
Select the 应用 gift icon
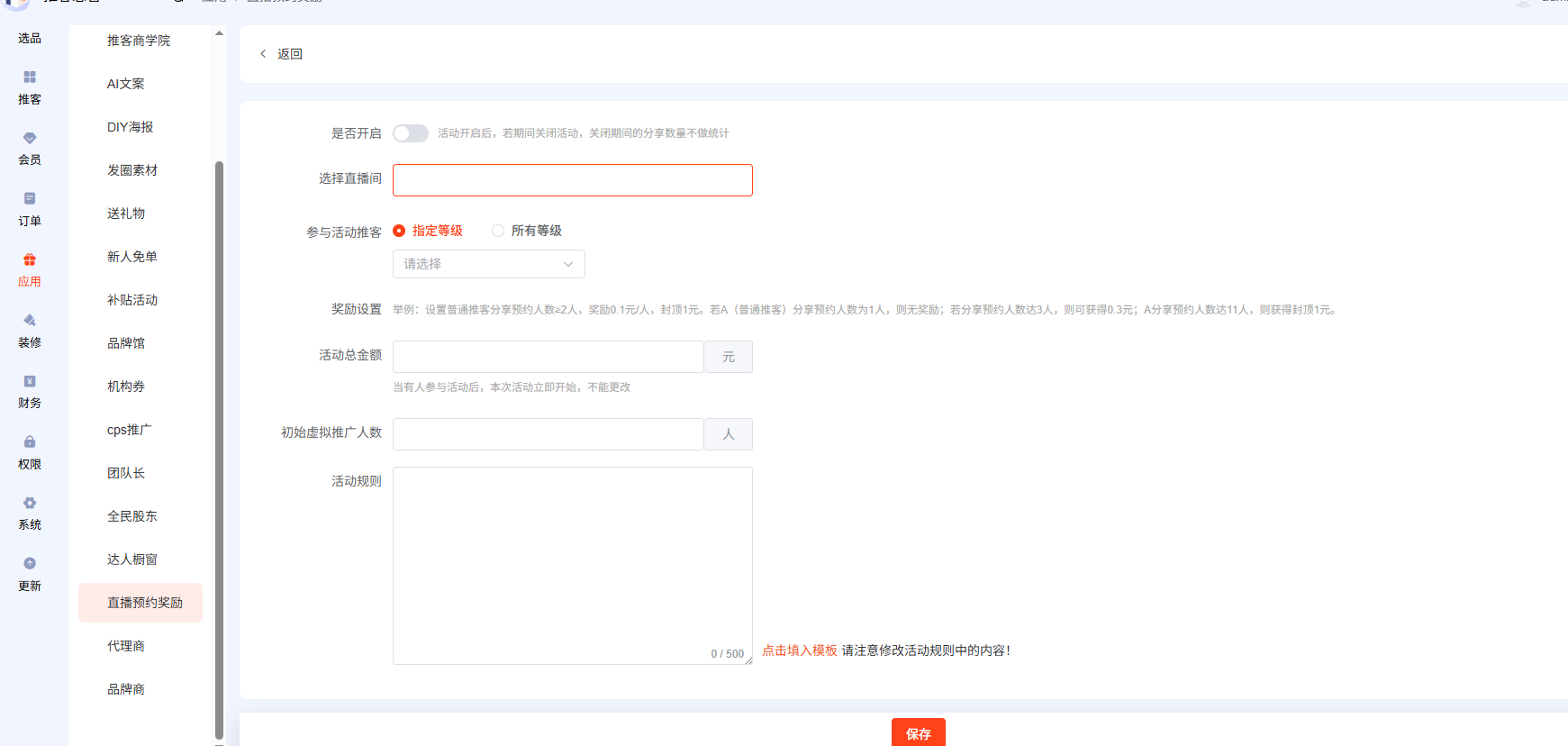coord(30,260)
